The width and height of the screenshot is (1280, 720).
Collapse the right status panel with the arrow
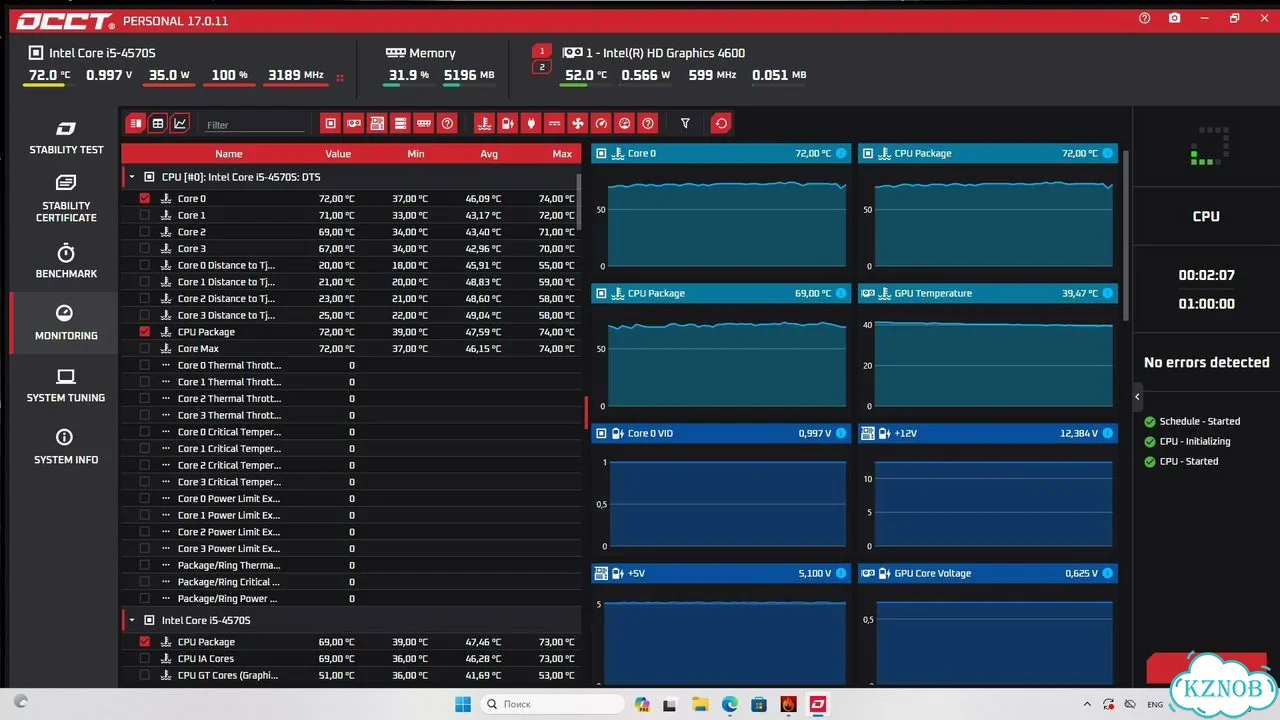(x=1137, y=397)
